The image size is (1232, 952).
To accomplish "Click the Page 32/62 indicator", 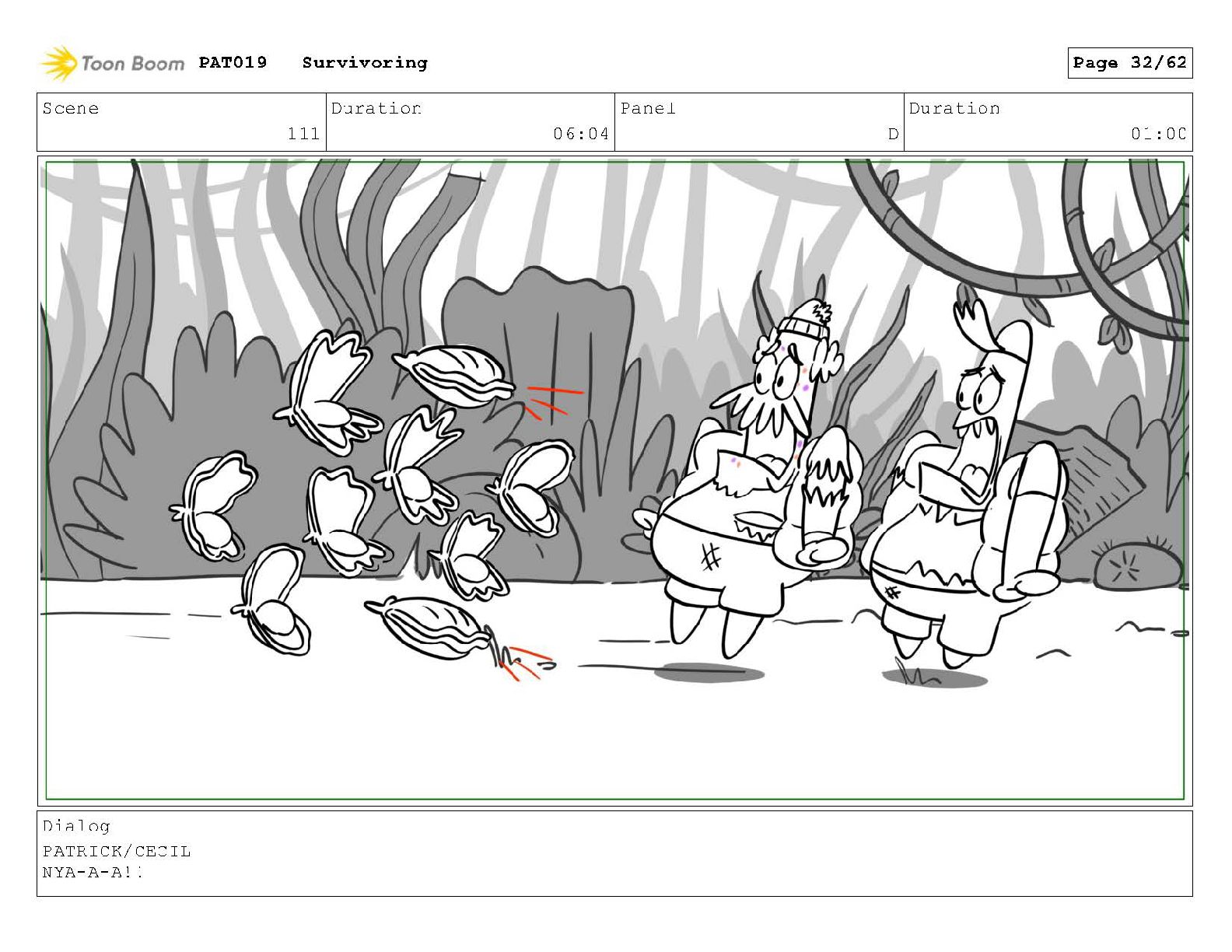I will coord(1129,63).
